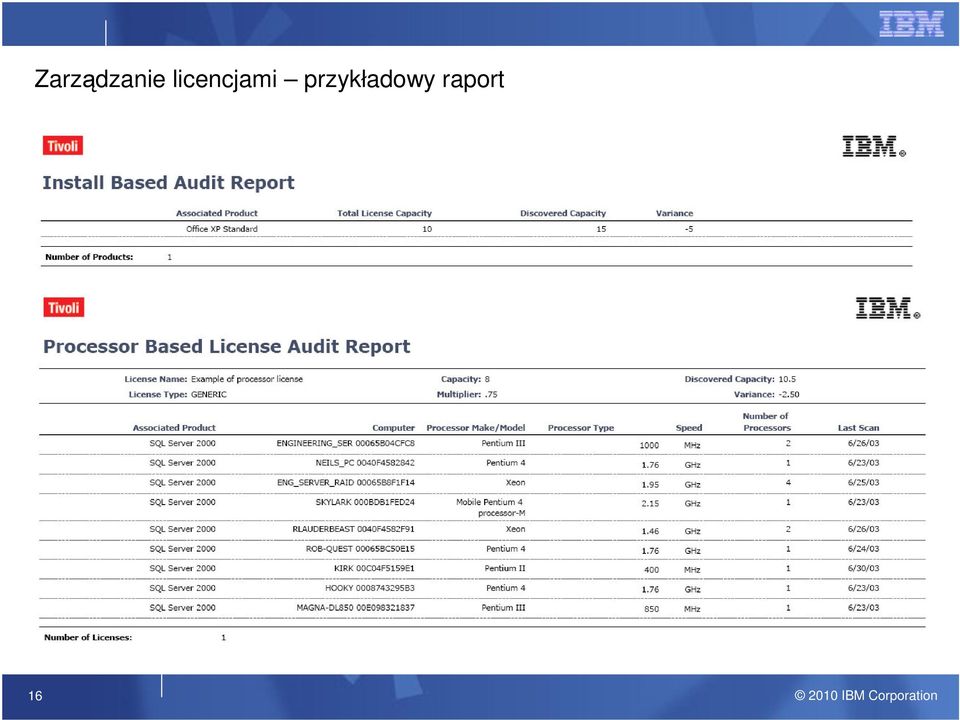Viewport: 960px width, 720px height.
Task: Select computer 'NEILS_PC 0040F4582842'
Action: pyautogui.click(x=365, y=463)
